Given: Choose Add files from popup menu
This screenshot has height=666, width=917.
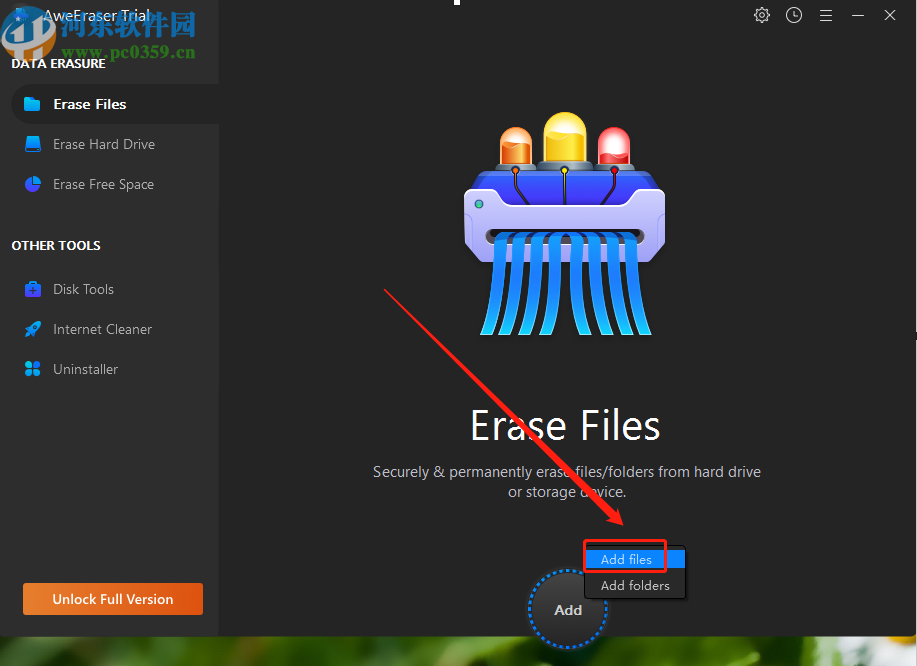Looking at the screenshot, I should coord(635,560).
